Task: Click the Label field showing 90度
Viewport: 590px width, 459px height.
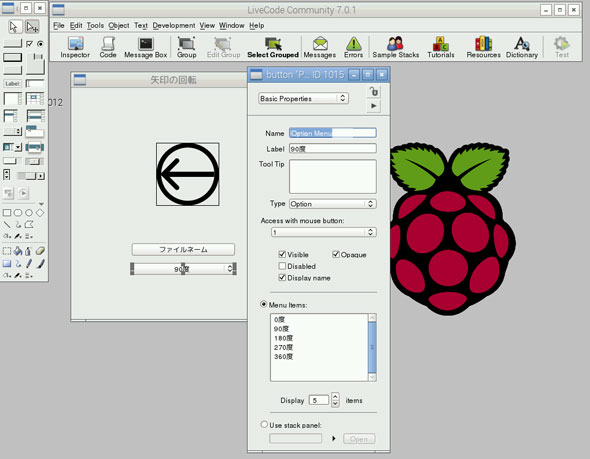Action: [x=333, y=149]
